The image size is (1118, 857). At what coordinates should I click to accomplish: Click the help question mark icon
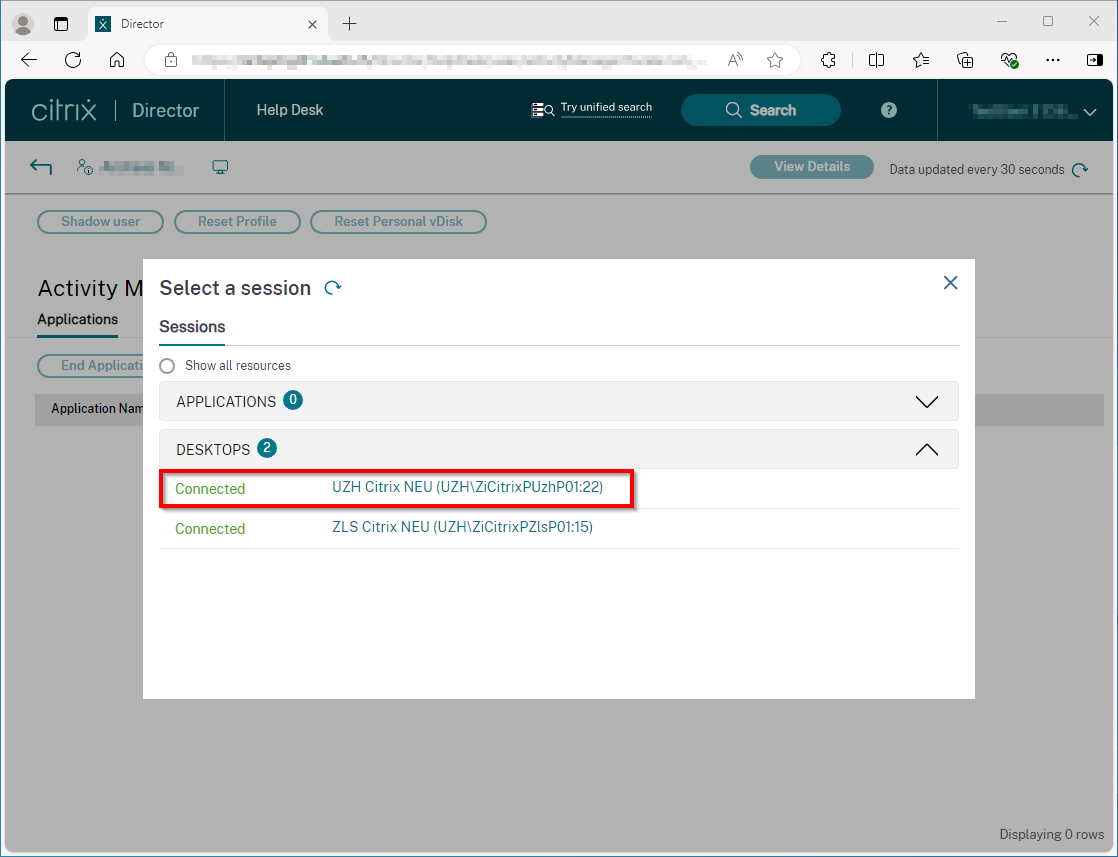point(888,110)
